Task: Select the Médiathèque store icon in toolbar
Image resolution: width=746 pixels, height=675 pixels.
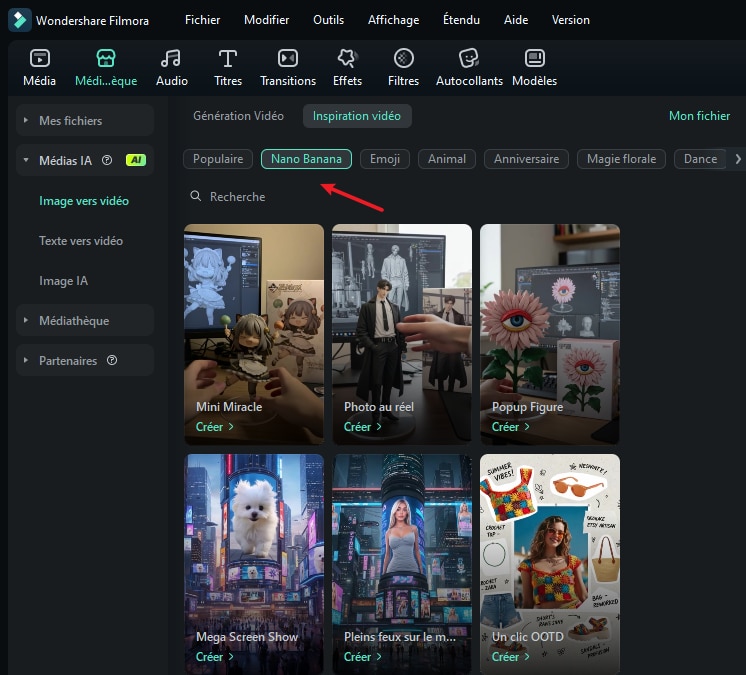Action: click(x=106, y=59)
